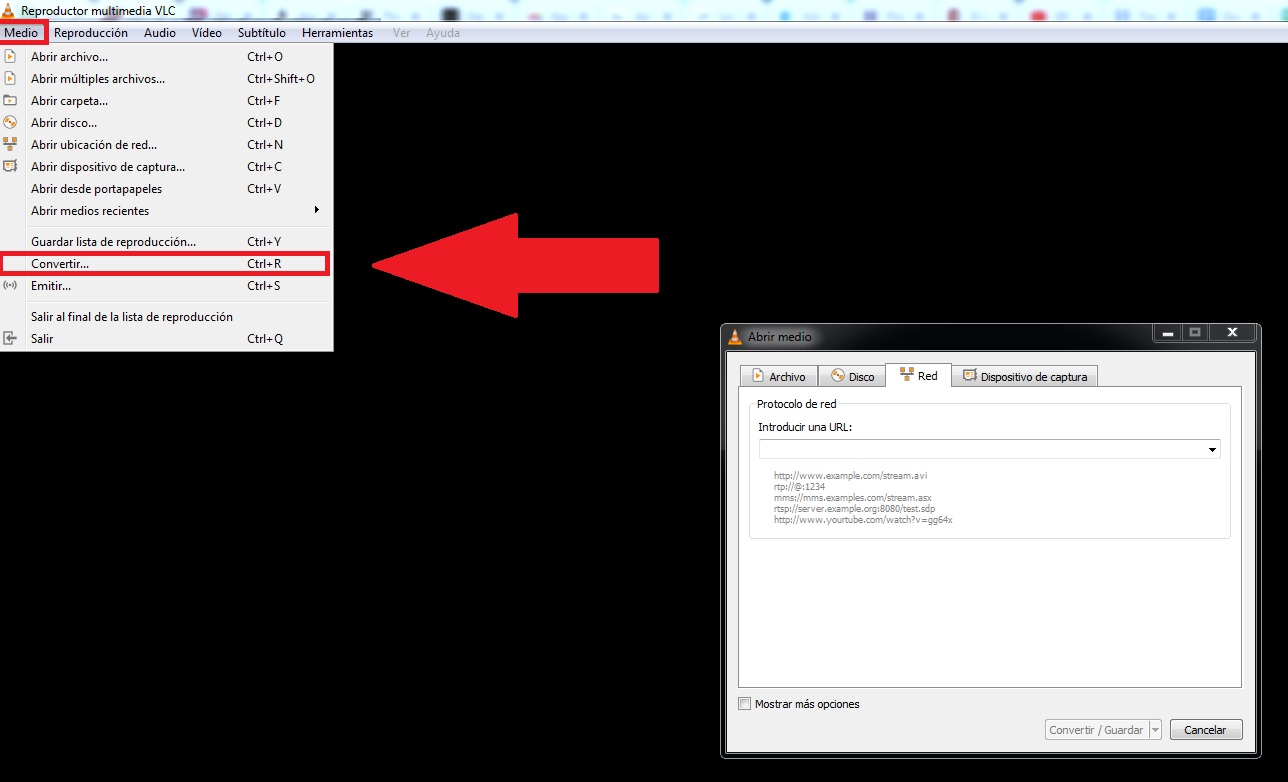This screenshot has height=782, width=1288.
Task: Enable Mostrar más opciones checkbox
Action: pyautogui.click(x=744, y=704)
